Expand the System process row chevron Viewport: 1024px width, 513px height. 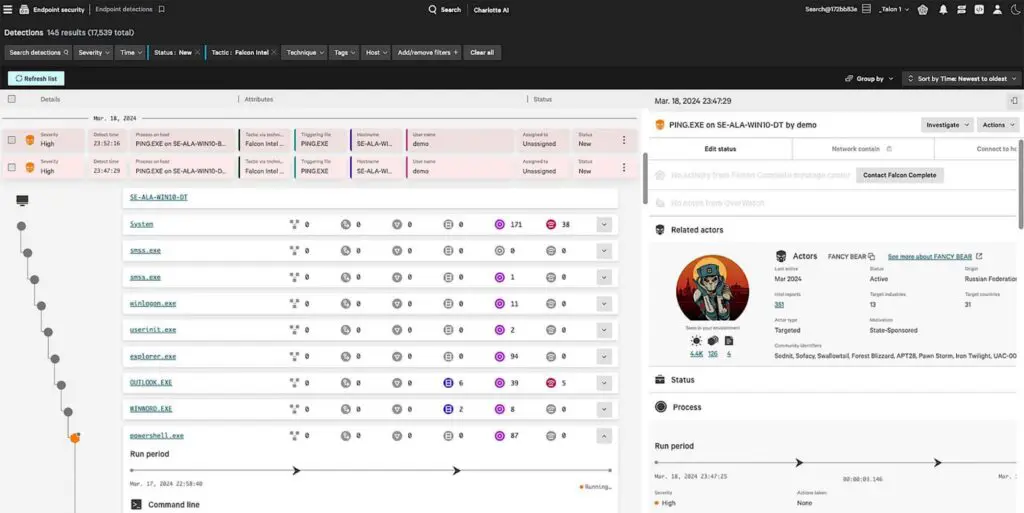point(603,225)
